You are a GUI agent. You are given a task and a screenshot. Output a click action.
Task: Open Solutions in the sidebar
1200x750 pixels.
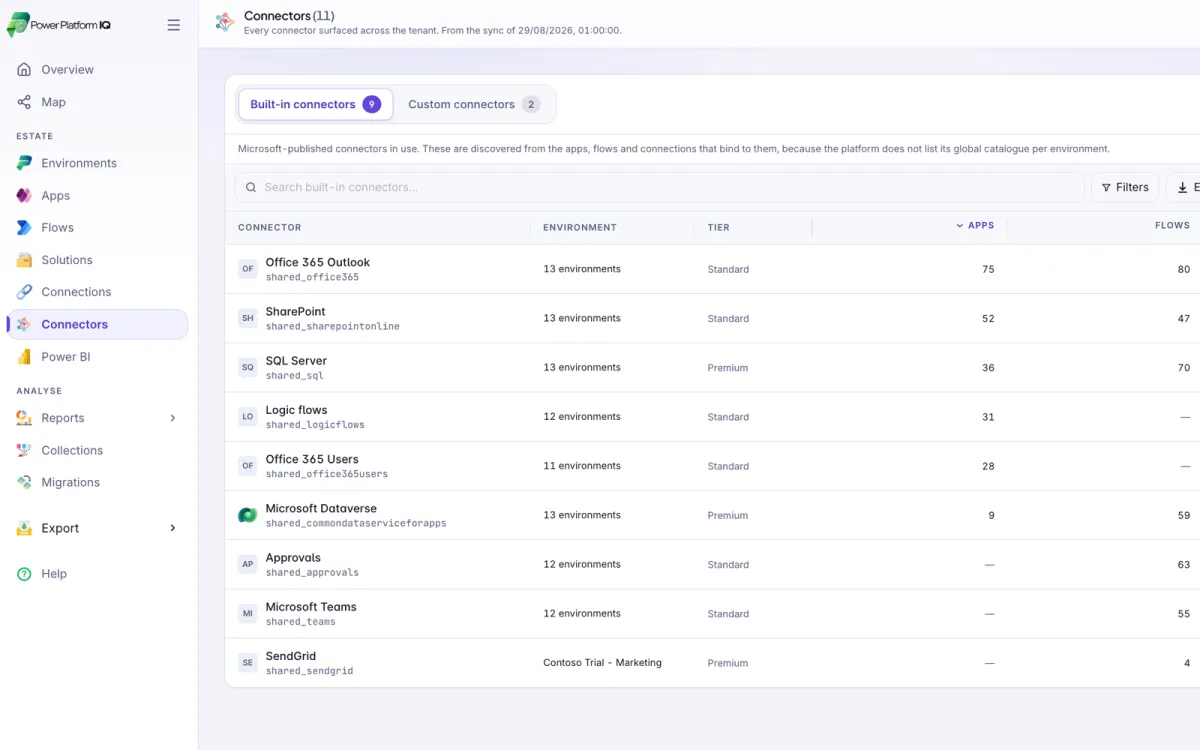click(x=97, y=260)
